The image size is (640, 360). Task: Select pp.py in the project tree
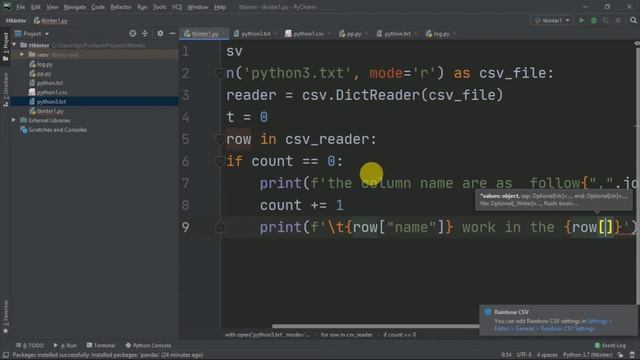44,74
